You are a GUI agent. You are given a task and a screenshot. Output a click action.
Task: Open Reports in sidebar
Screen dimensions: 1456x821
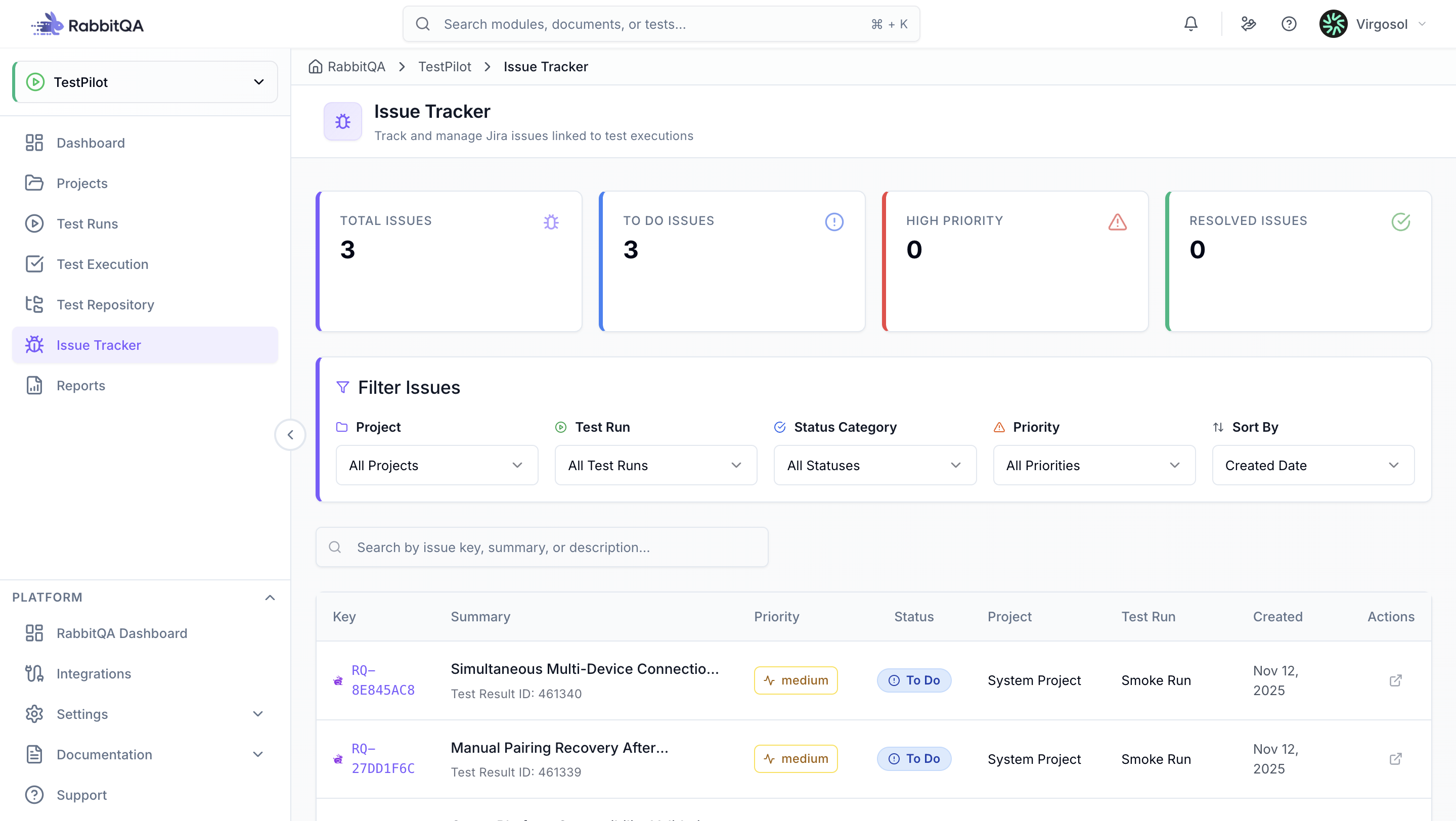(145, 385)
